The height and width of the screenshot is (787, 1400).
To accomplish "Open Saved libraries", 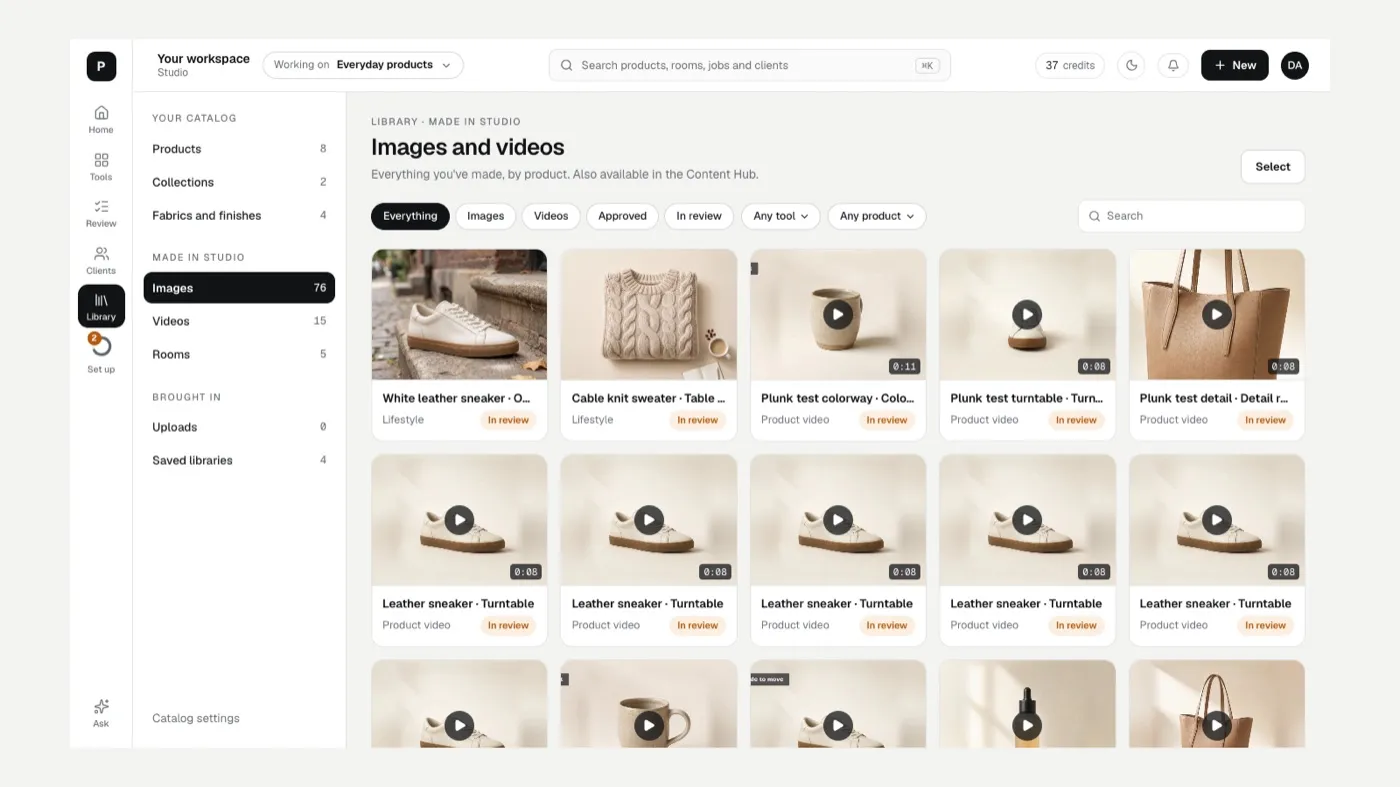I will click(239, 460).
